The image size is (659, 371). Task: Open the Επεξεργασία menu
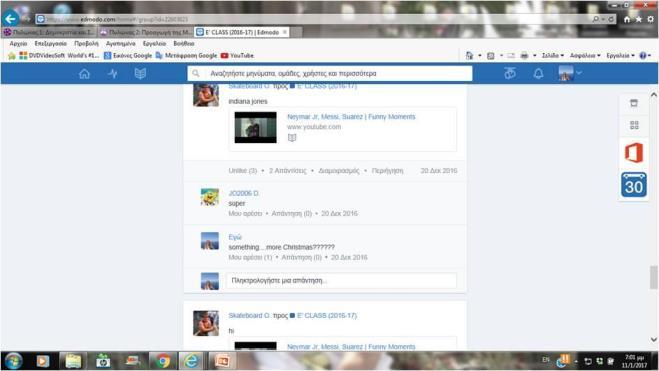click(x=50, y=44)
